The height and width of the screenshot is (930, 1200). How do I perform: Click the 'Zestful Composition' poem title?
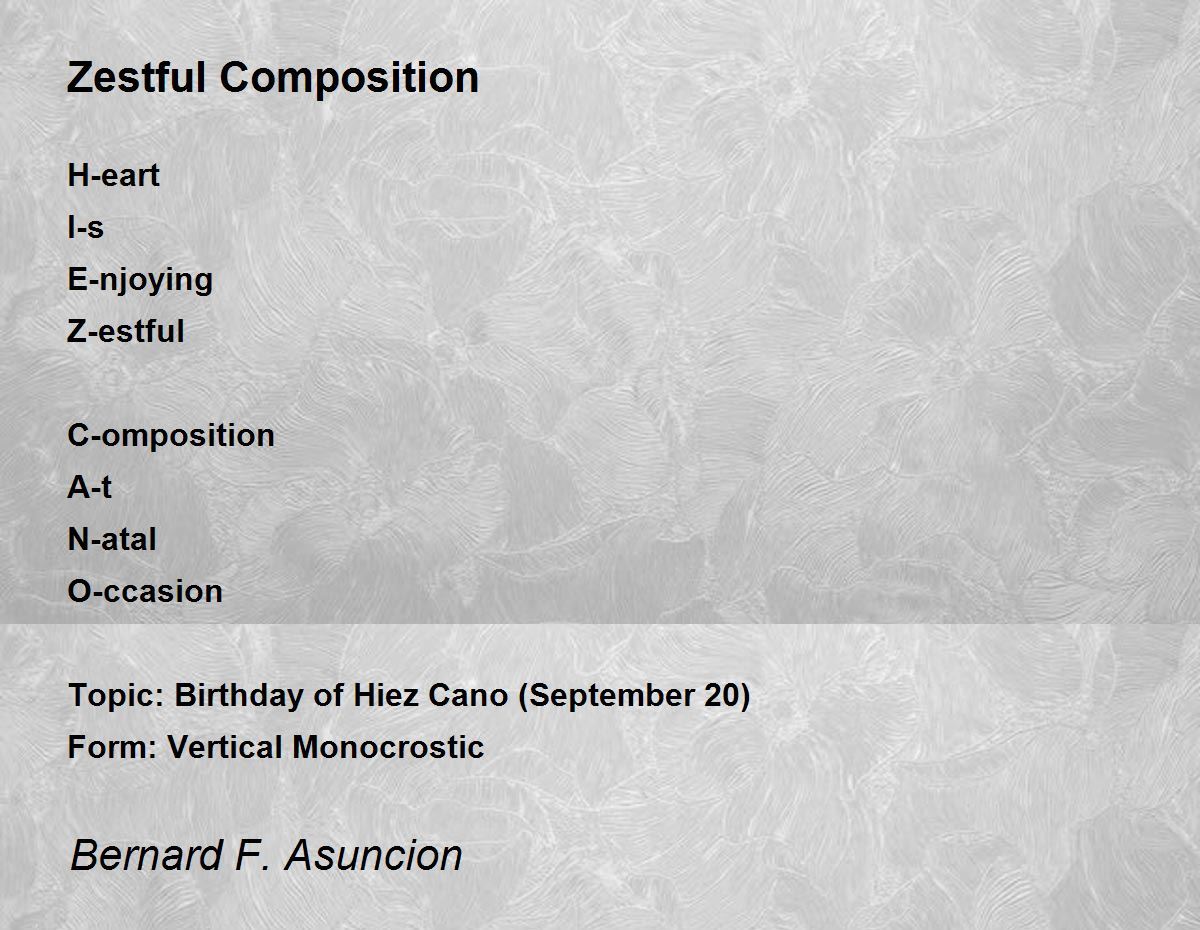[273, 77]
